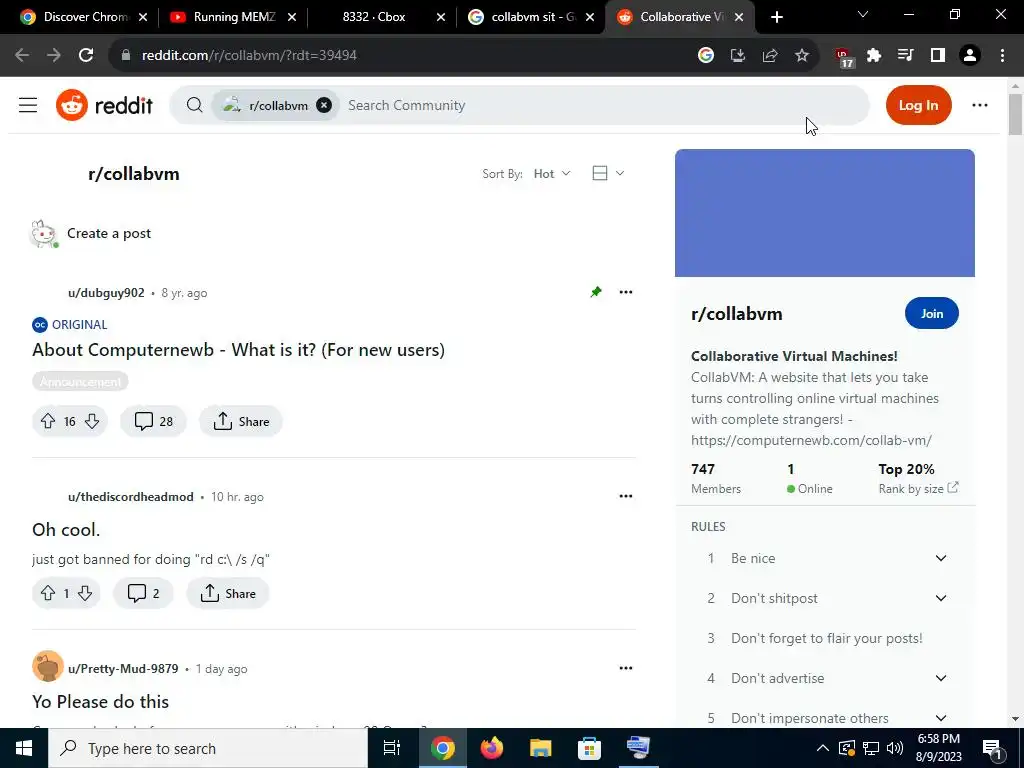Expand the Don't advertise rule
The height and width of the screenshot is (768, 1024).
(940, 678)
